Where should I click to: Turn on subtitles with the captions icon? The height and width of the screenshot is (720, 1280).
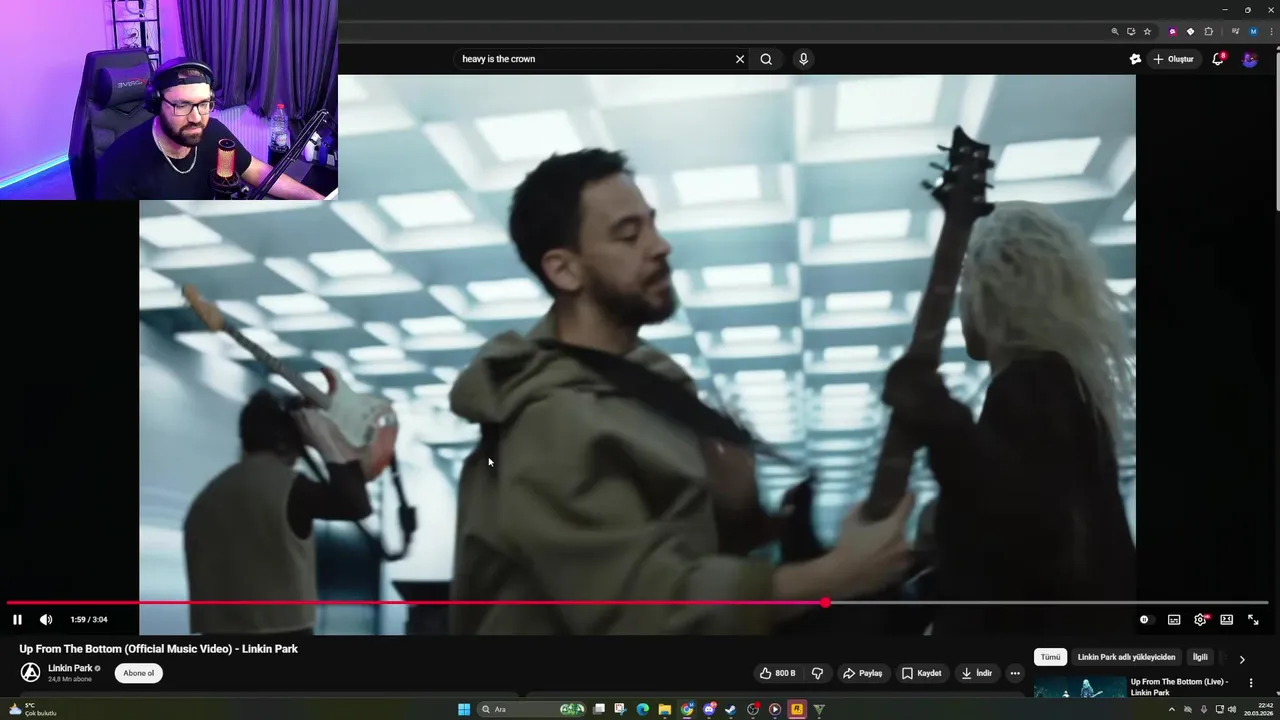(x=1174, y=620)
